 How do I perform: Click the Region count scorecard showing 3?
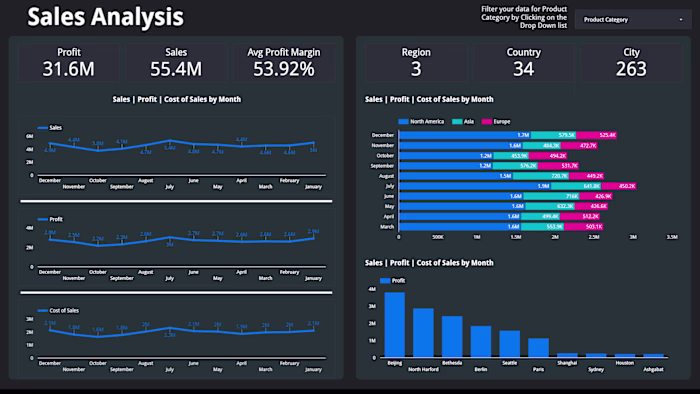[x=416, y=63]
